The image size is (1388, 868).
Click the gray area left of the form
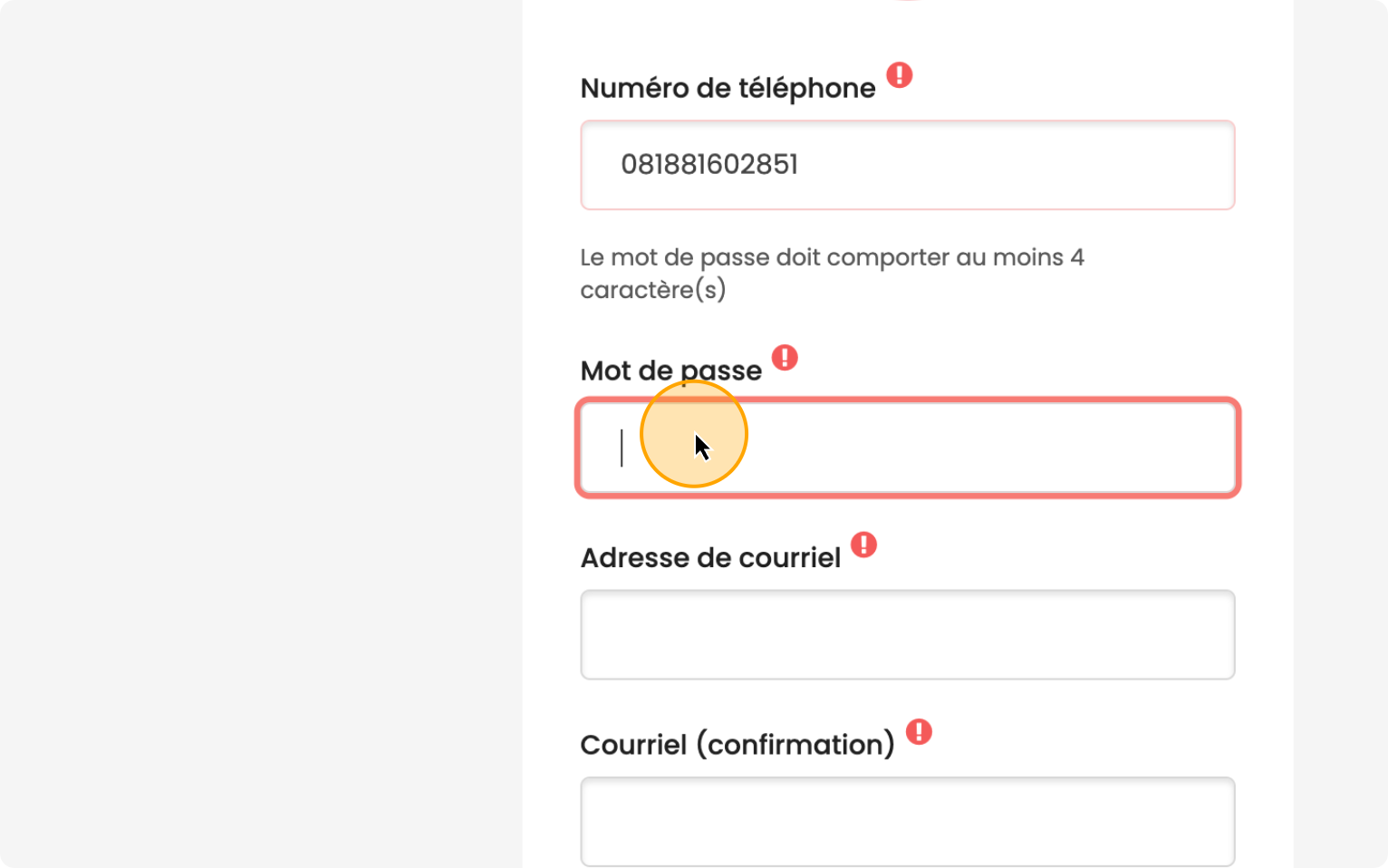(261, 435)
